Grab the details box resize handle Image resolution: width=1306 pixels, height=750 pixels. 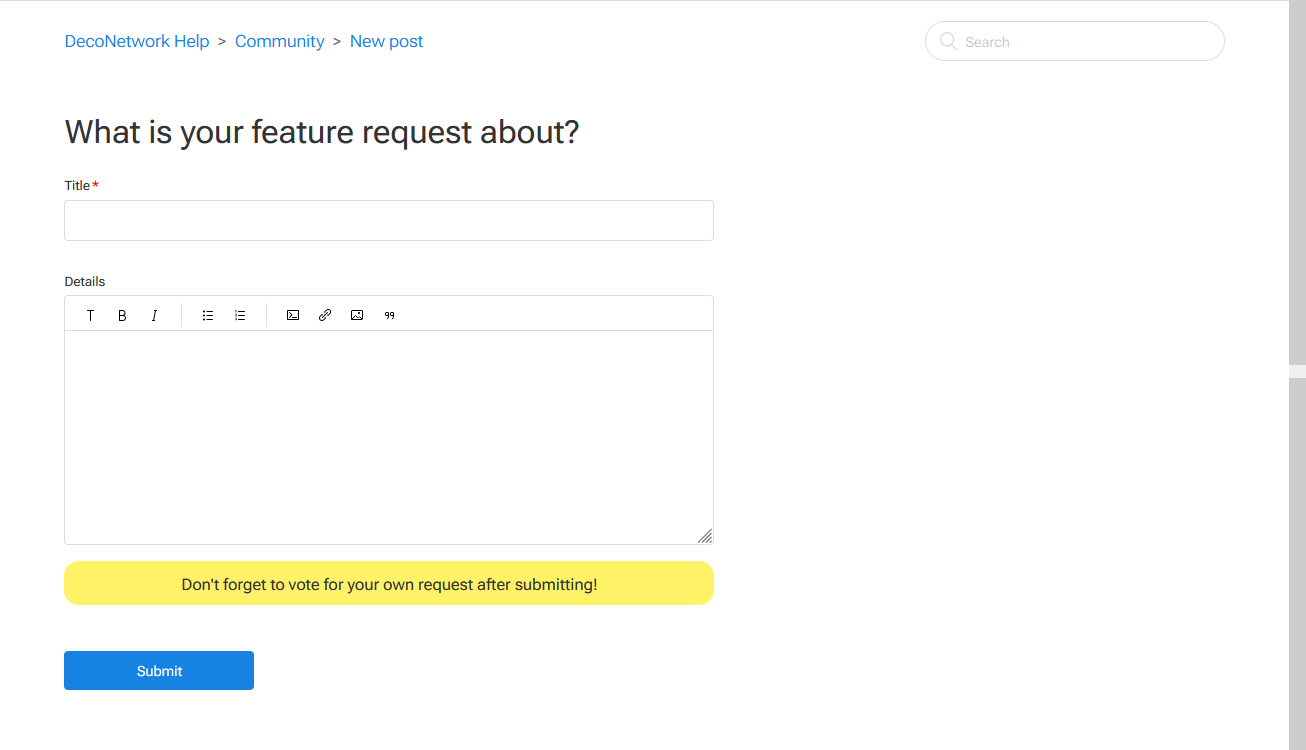pos(705,536)
